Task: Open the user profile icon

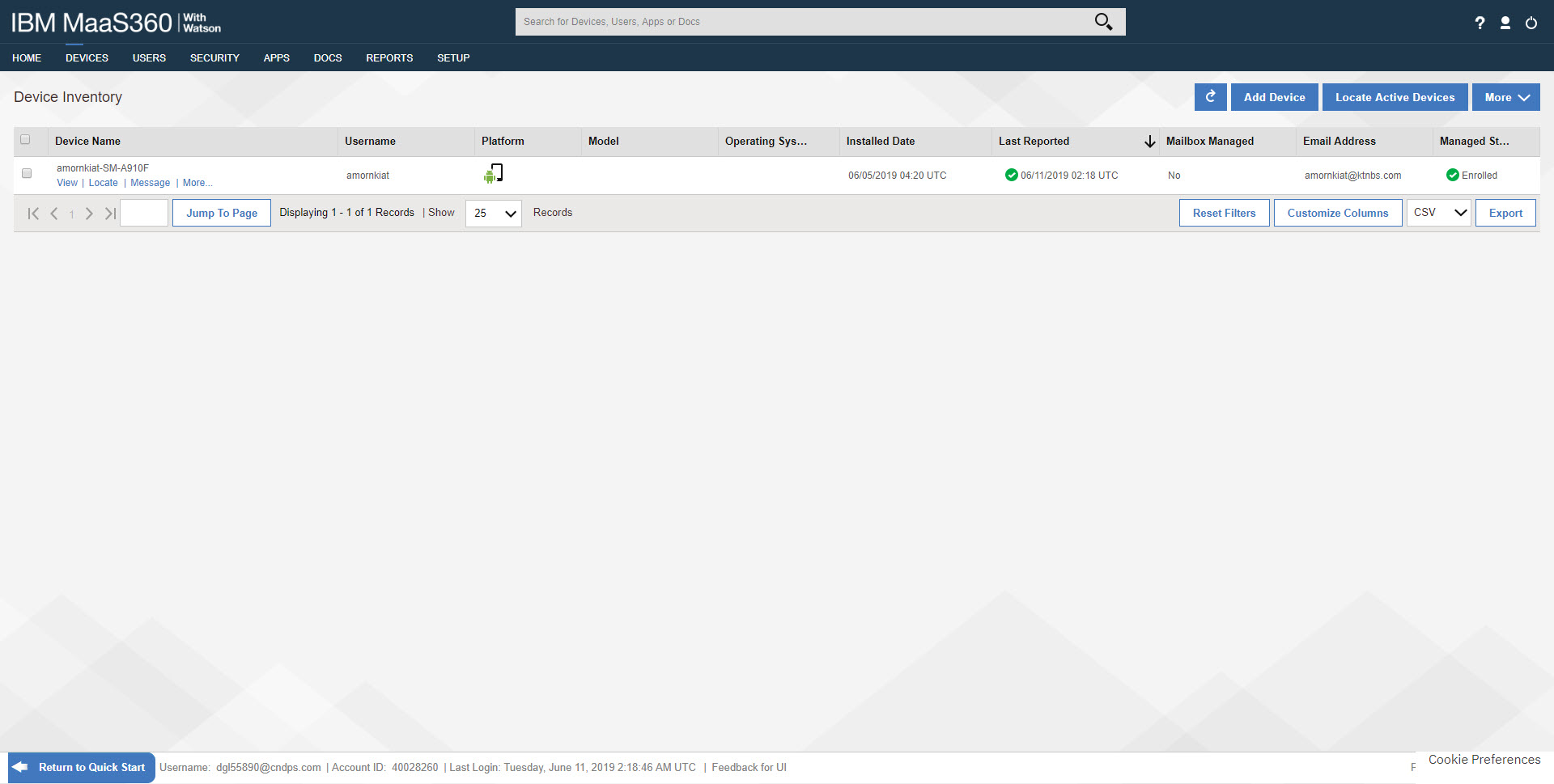Action: tap(1505, 23)
